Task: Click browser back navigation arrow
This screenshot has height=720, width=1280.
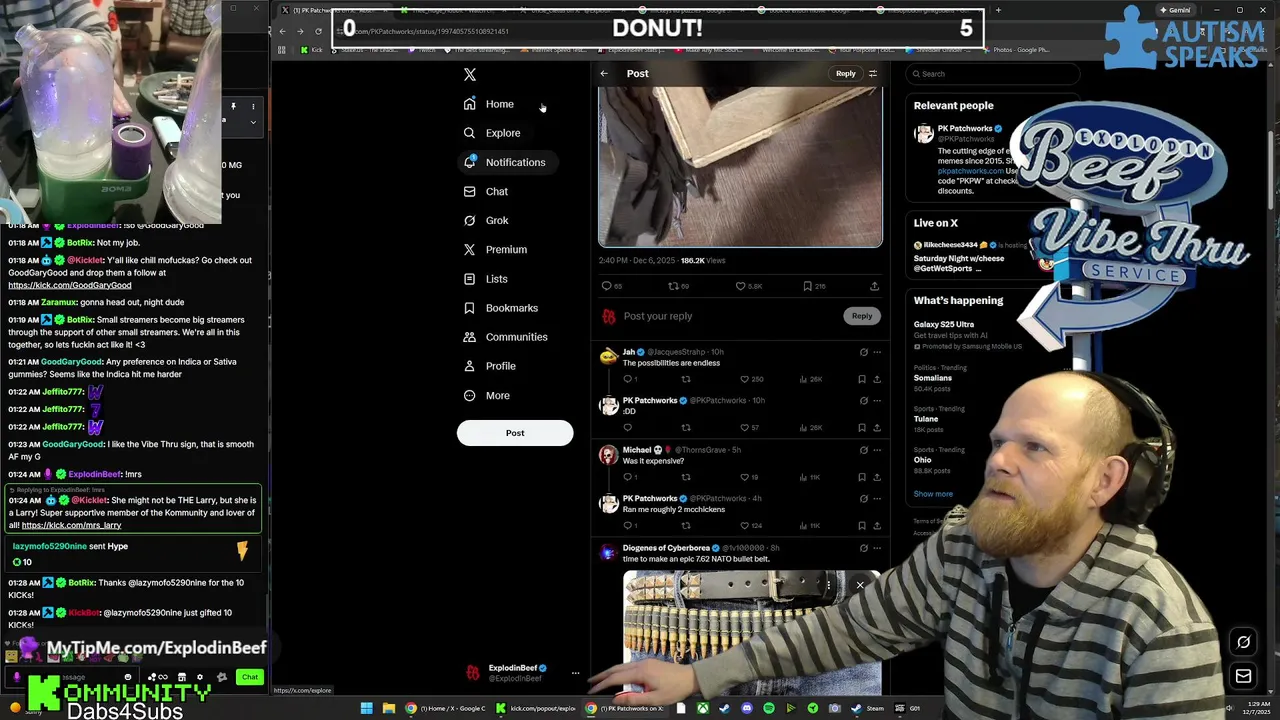Action: pyautogui.click(x=282, y=31)
